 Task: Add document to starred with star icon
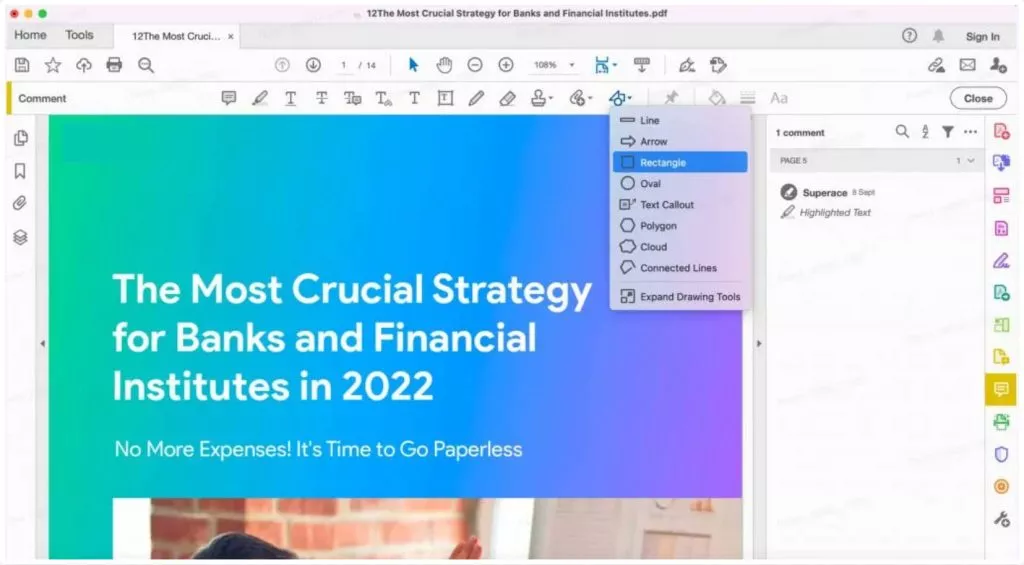pos(53,65)
